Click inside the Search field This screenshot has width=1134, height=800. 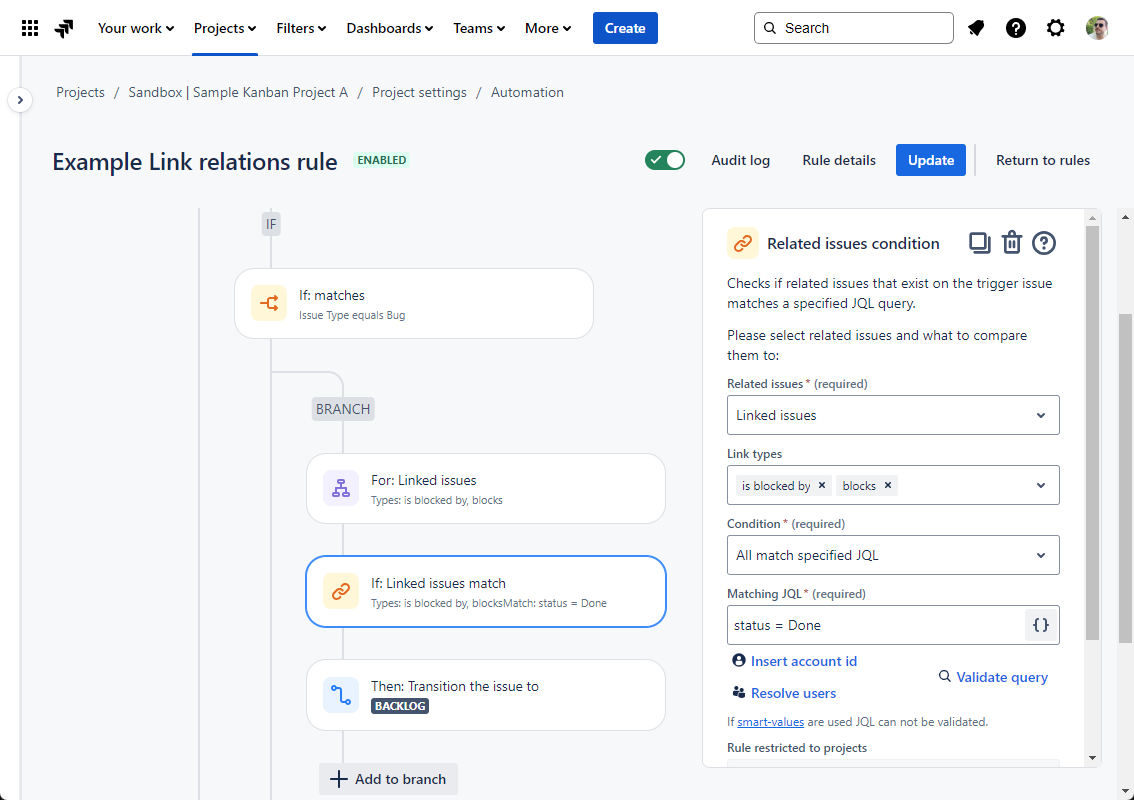[853, 27]
